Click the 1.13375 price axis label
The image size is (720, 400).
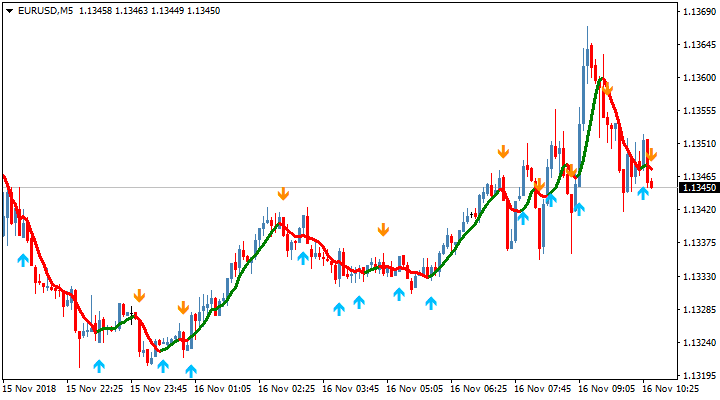pos(699,243)
